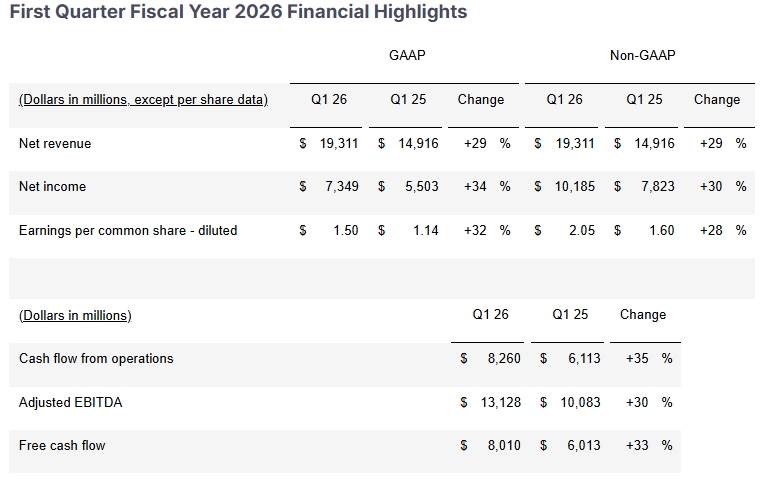Click the diluted EPS value 1.50
Screen dimensions: 769x484
pos(344,231)
